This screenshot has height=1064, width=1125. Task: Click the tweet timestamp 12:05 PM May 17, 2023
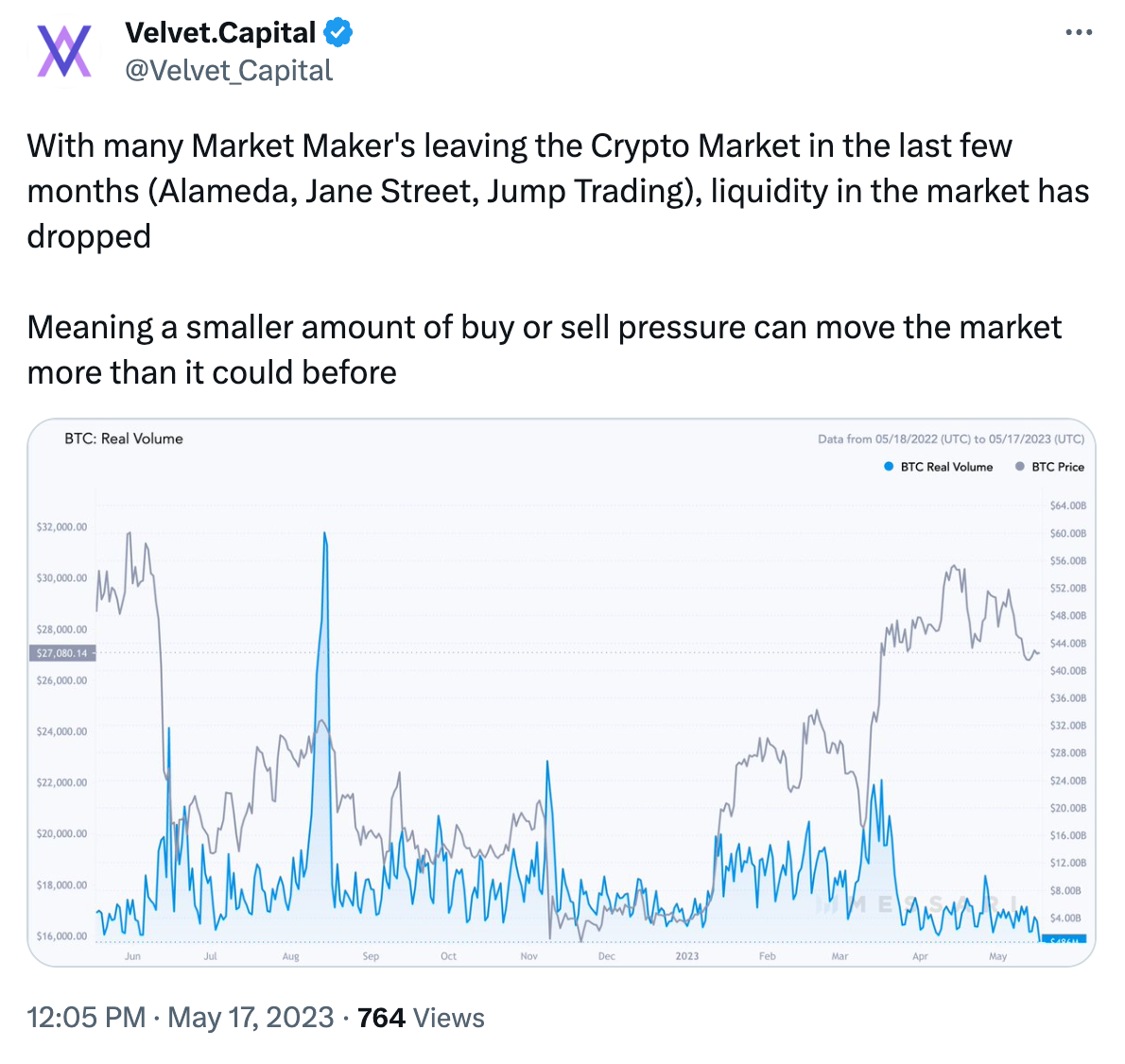point(180,1018)
